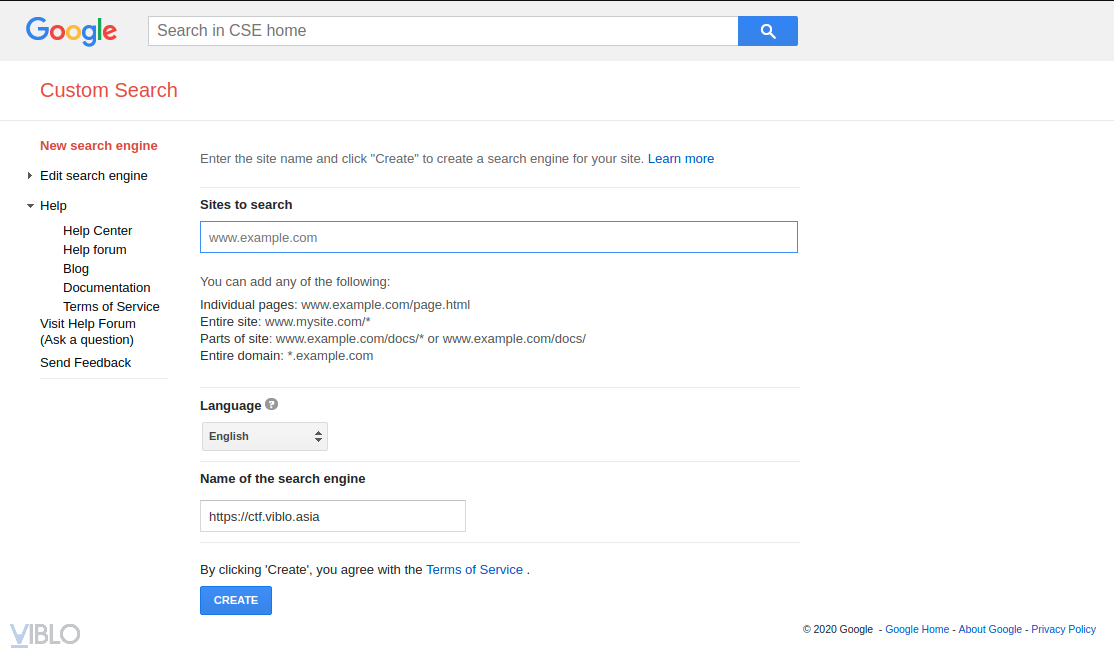Click the Search in CSE home box
Image resolution: width=1114 pixels, height=658 pixels.
tap(442, 31)
